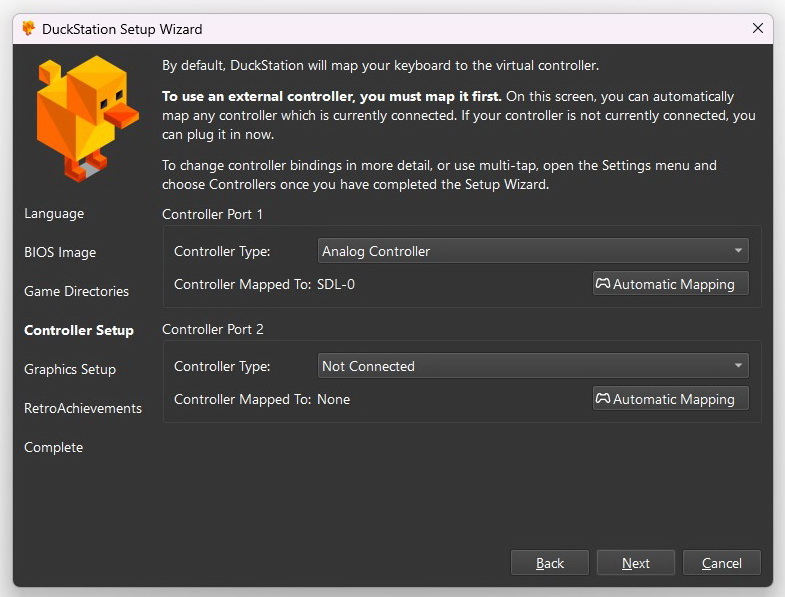Click 'To change controller bindings' paragraph
785x597 pixels.
point(439,175)
